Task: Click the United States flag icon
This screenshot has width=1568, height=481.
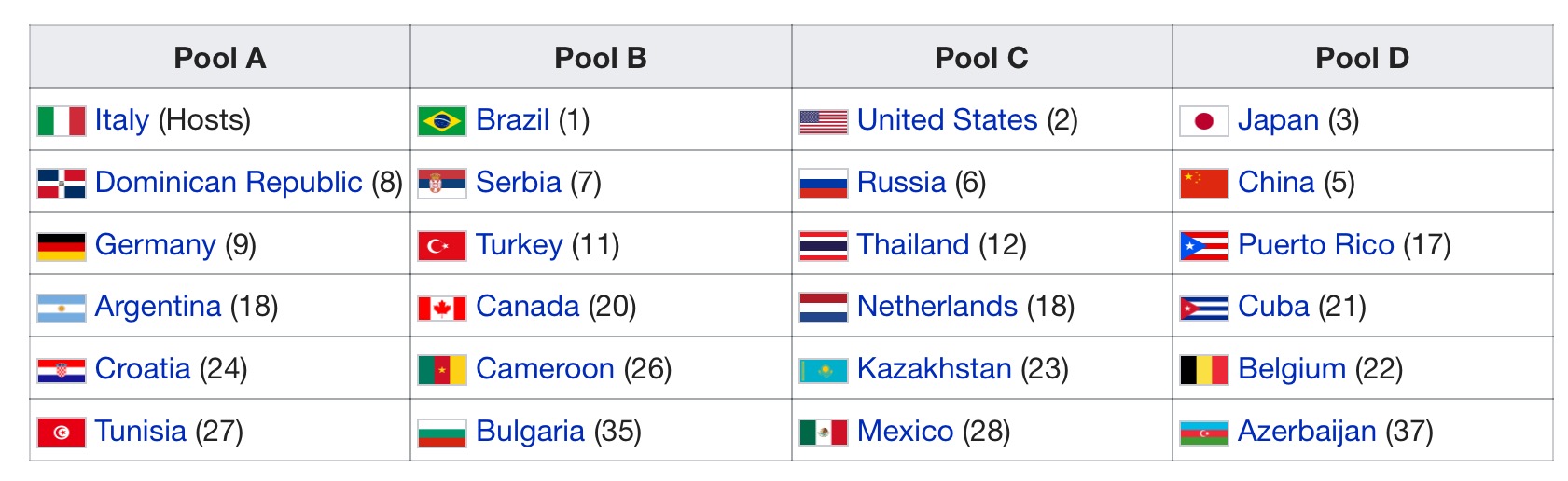Action: 824,121
